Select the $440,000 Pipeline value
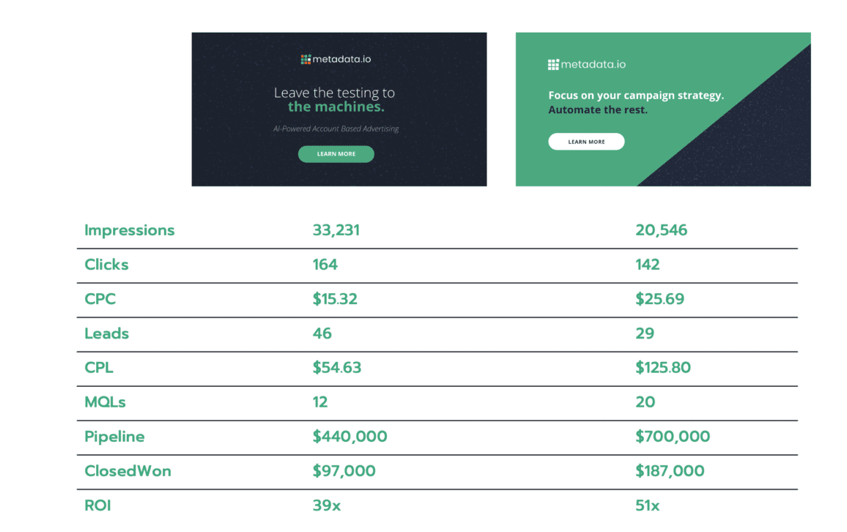Image resolution: width=847 pixels, height=532 pixels. [x=349, y=437]
